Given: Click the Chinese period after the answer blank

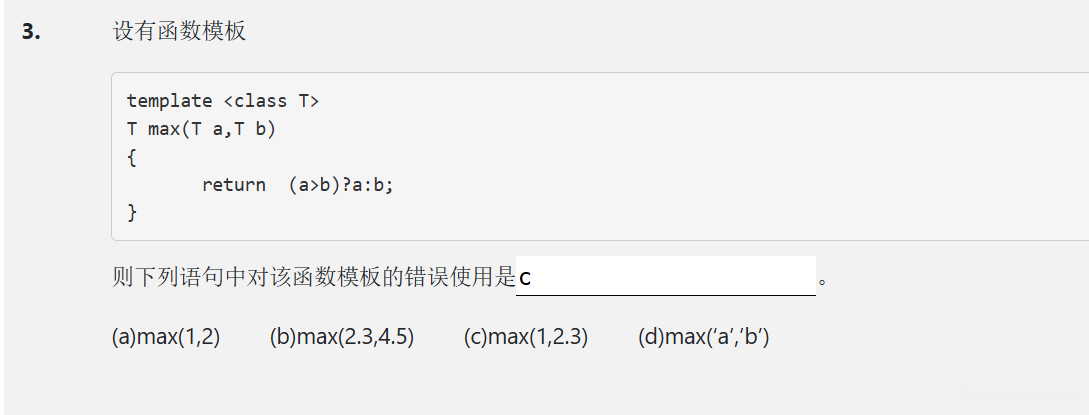Looking at the screenshot, I should [x=823, y=280].
